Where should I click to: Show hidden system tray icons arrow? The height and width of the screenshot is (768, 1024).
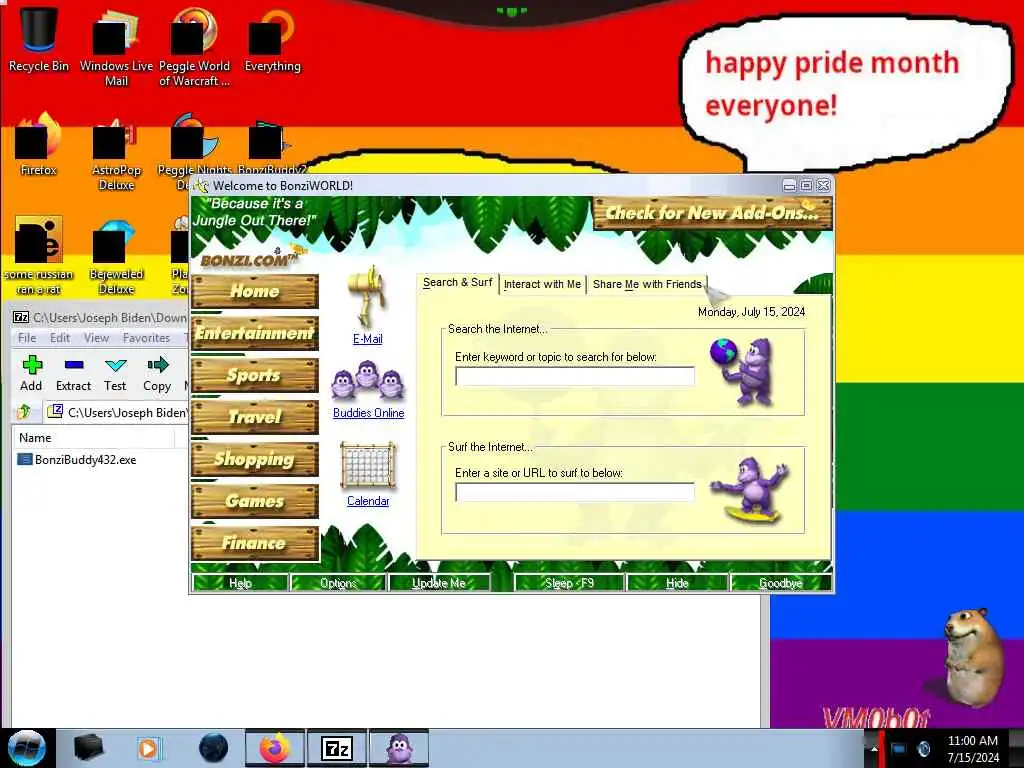874,748
